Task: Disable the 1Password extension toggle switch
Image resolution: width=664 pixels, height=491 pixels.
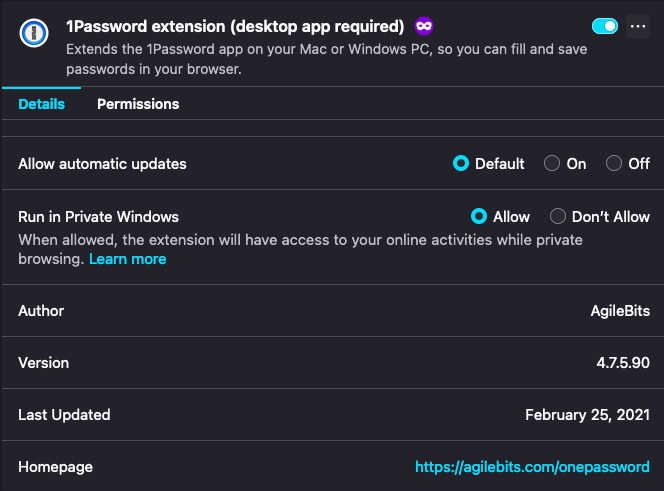Action: click(x=604, y=26)
